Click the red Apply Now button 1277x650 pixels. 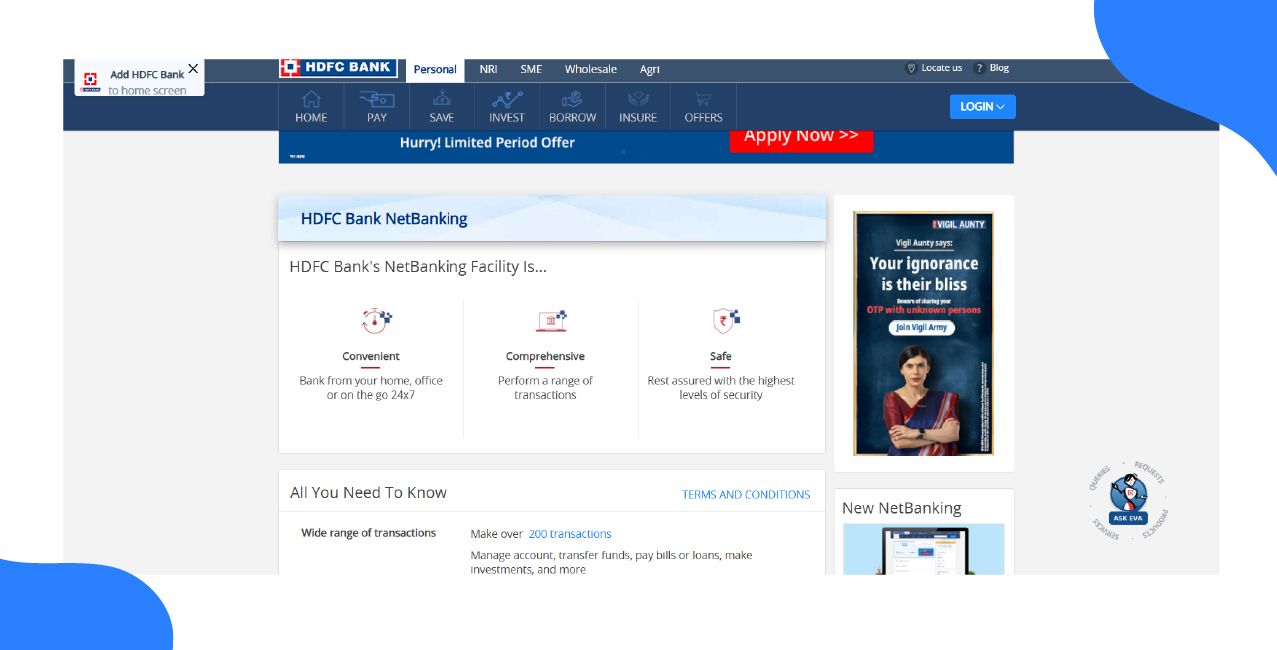[x=800, y=140]
